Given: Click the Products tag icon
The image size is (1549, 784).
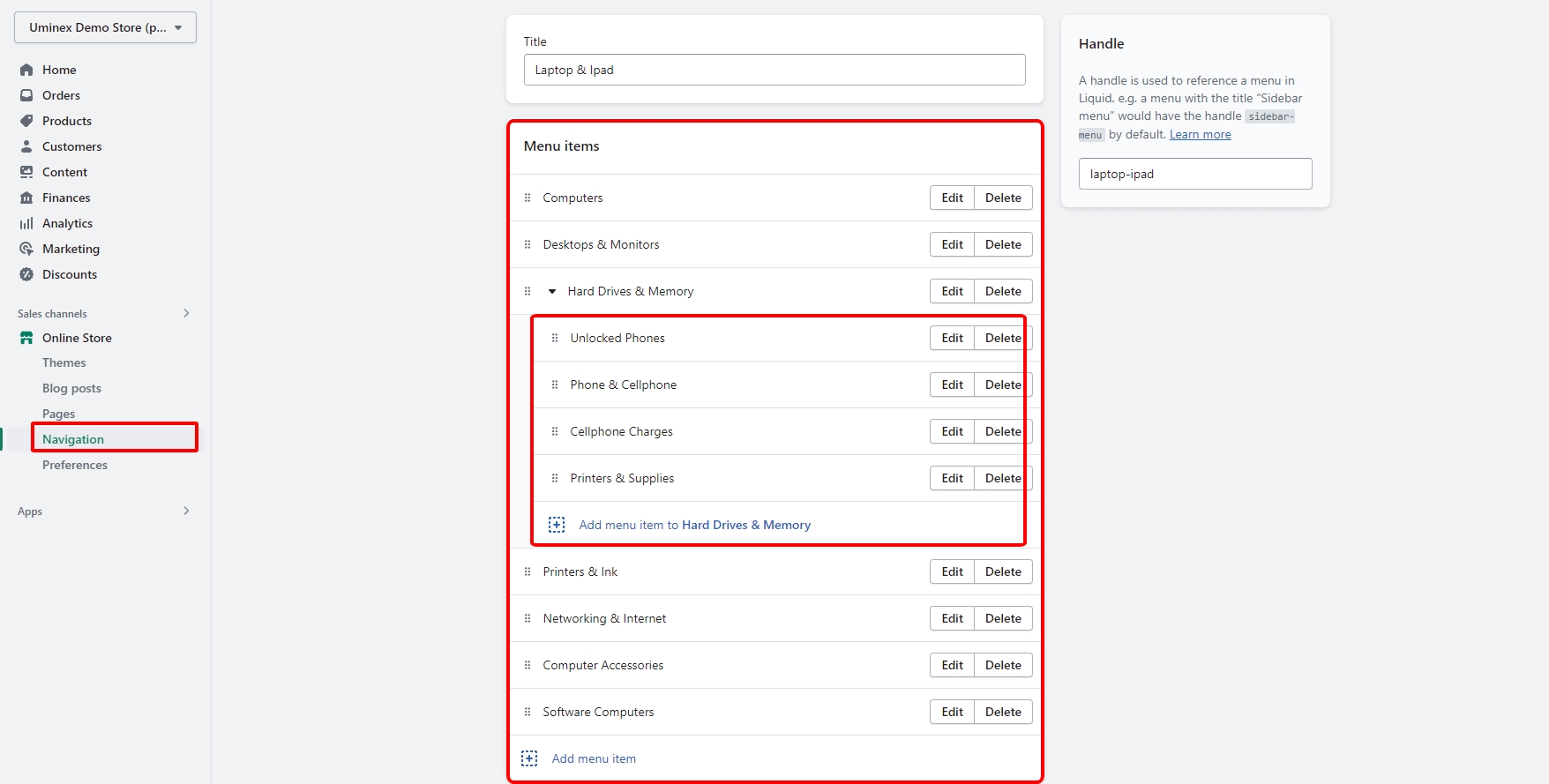Looking at the screenshot, I should point(26,121).
